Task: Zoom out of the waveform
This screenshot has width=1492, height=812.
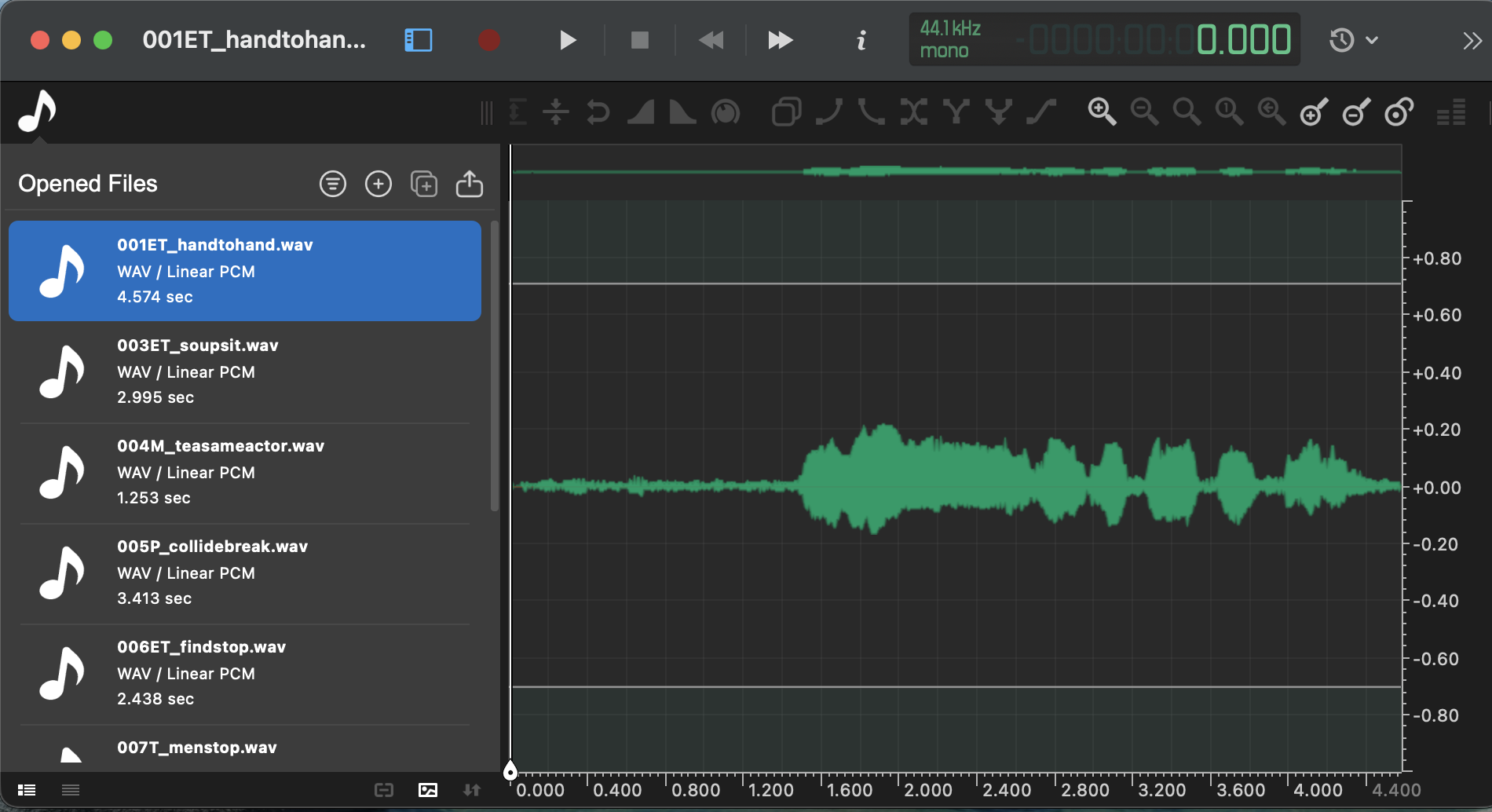Action: (1145, 112)
